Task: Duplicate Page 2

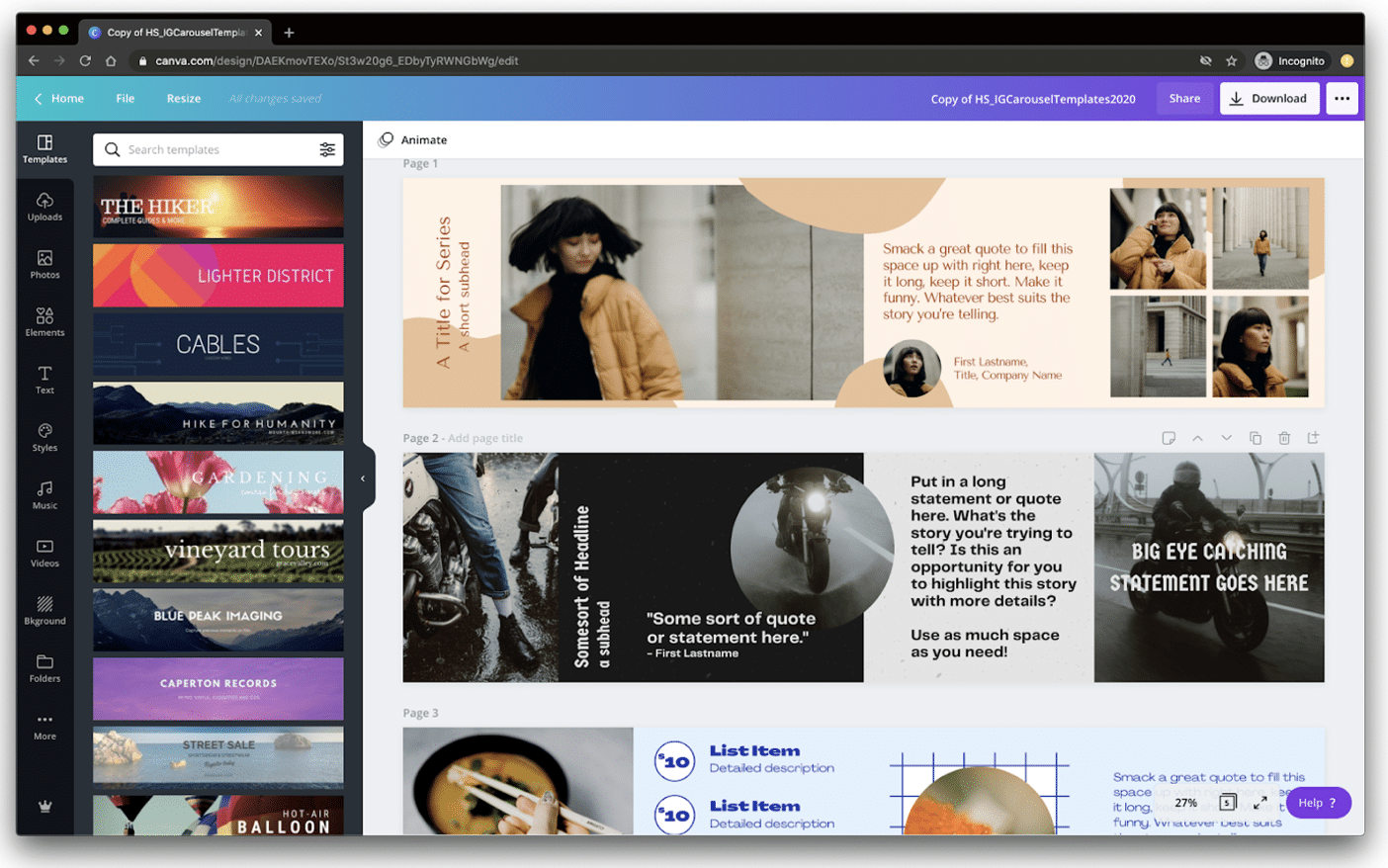Action: 1256,438
